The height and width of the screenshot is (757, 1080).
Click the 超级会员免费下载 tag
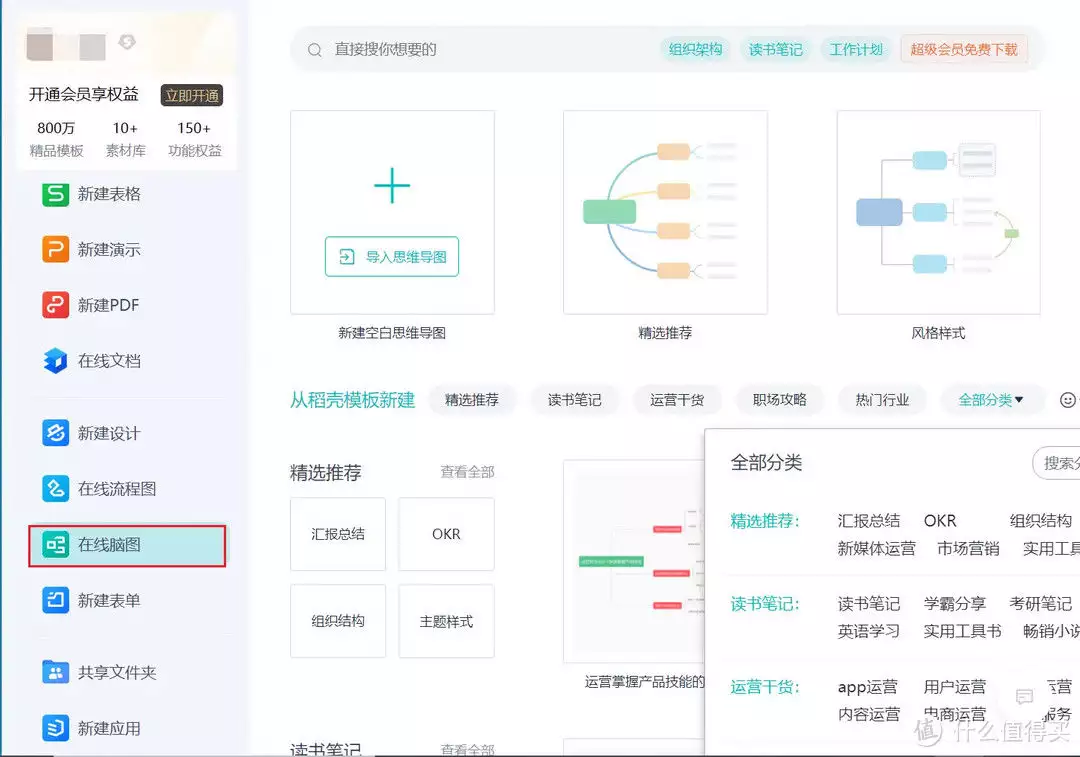(963, 49)
